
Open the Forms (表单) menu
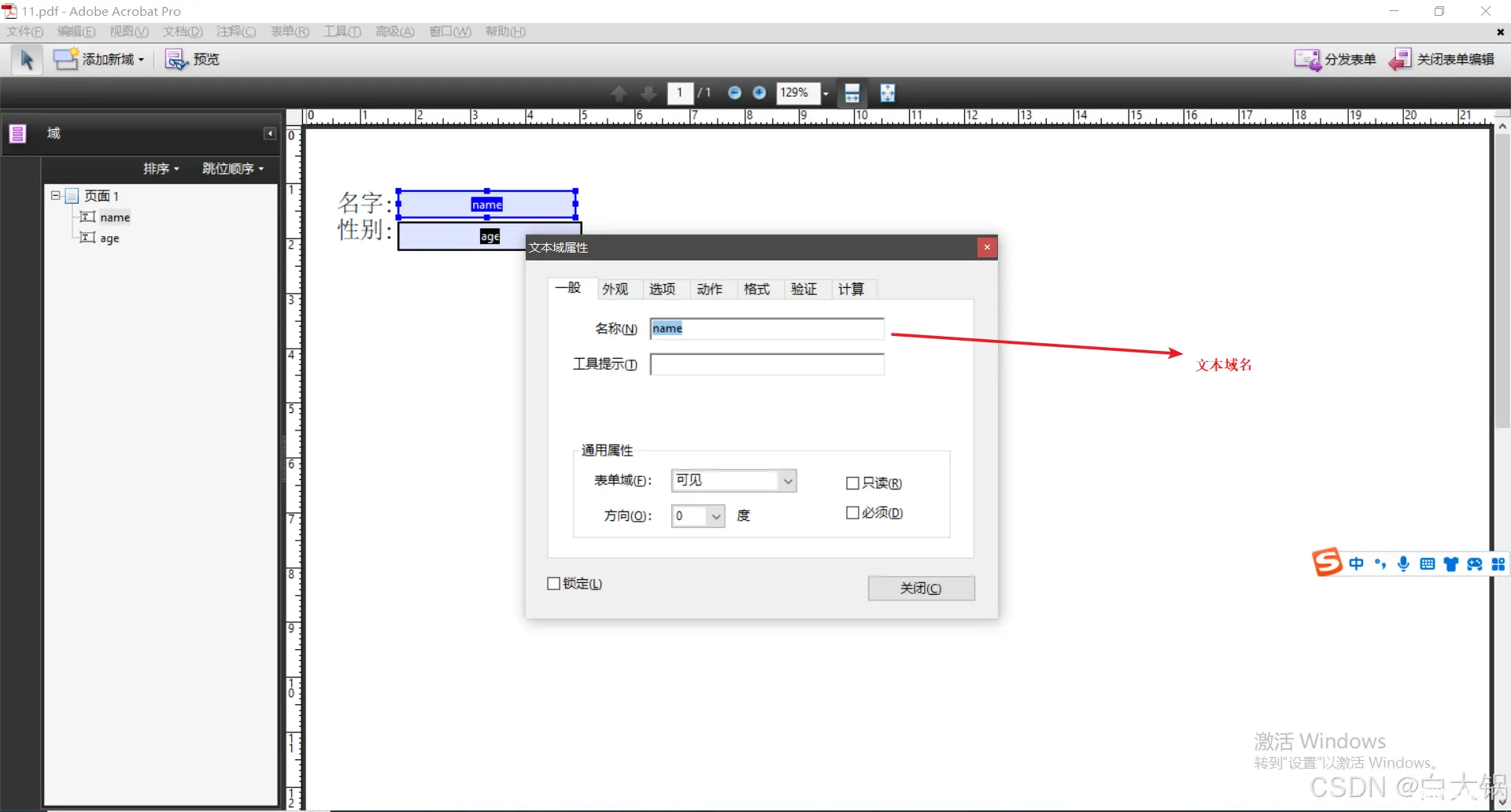(290, 31)
